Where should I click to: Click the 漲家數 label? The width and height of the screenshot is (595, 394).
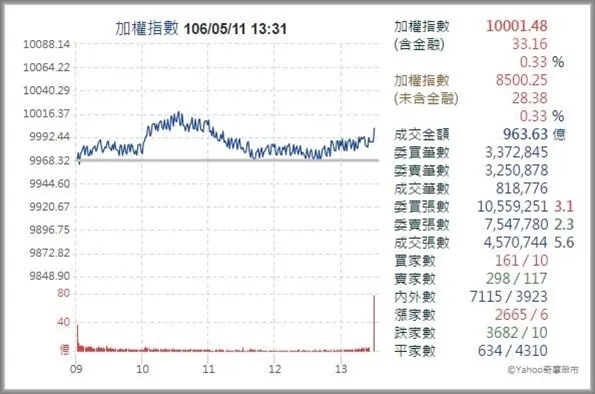[x=415, y=315]
